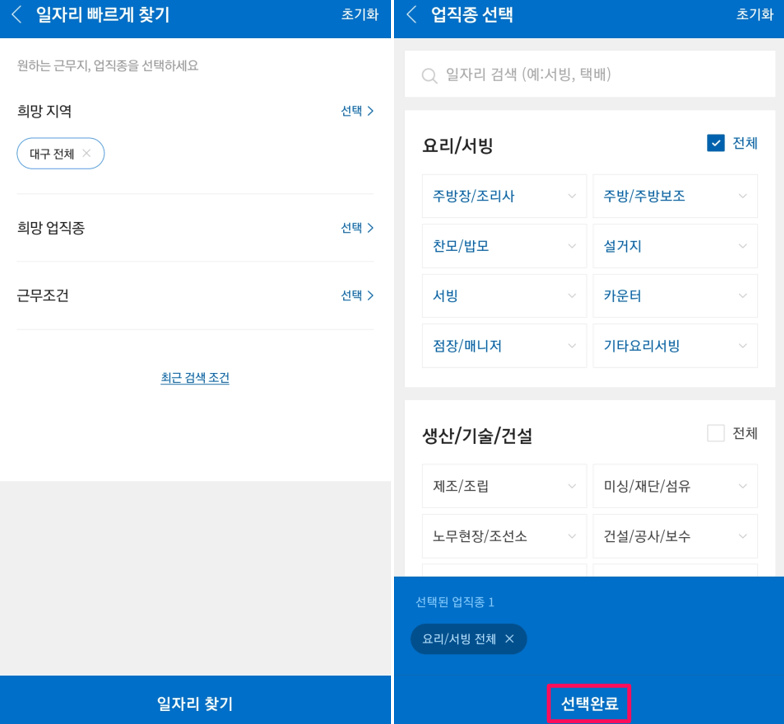
Task: Remove the 대구 전체 region chip
Action: click(86, 153)
